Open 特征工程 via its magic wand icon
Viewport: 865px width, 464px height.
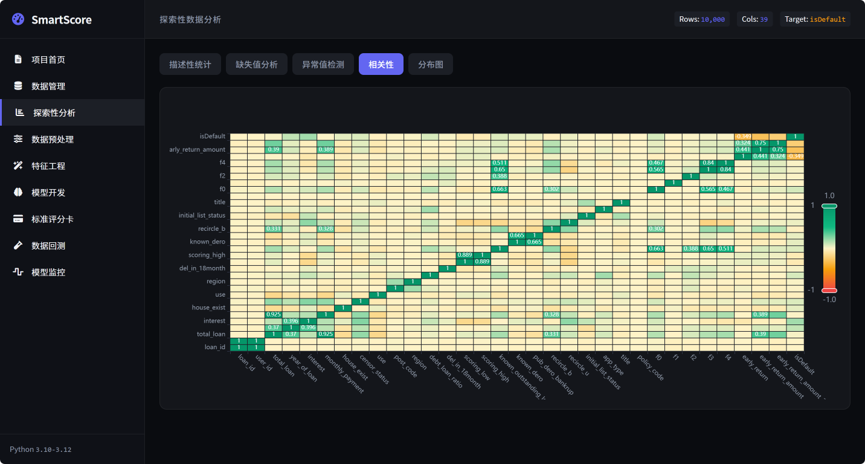pyautogui.click(x=18, y=166)
